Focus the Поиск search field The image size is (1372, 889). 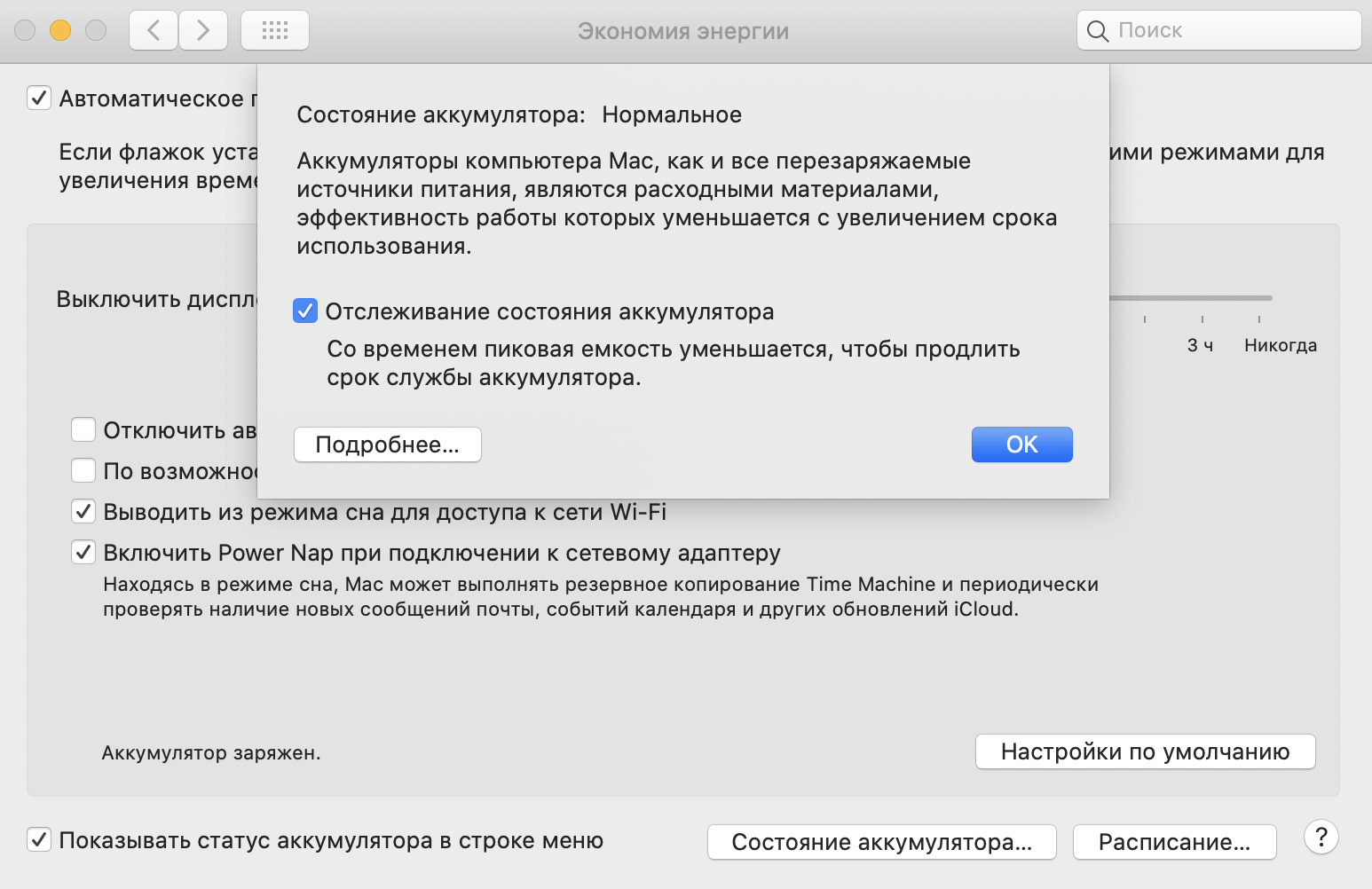pyautogui.click(x=1218, y=30)
